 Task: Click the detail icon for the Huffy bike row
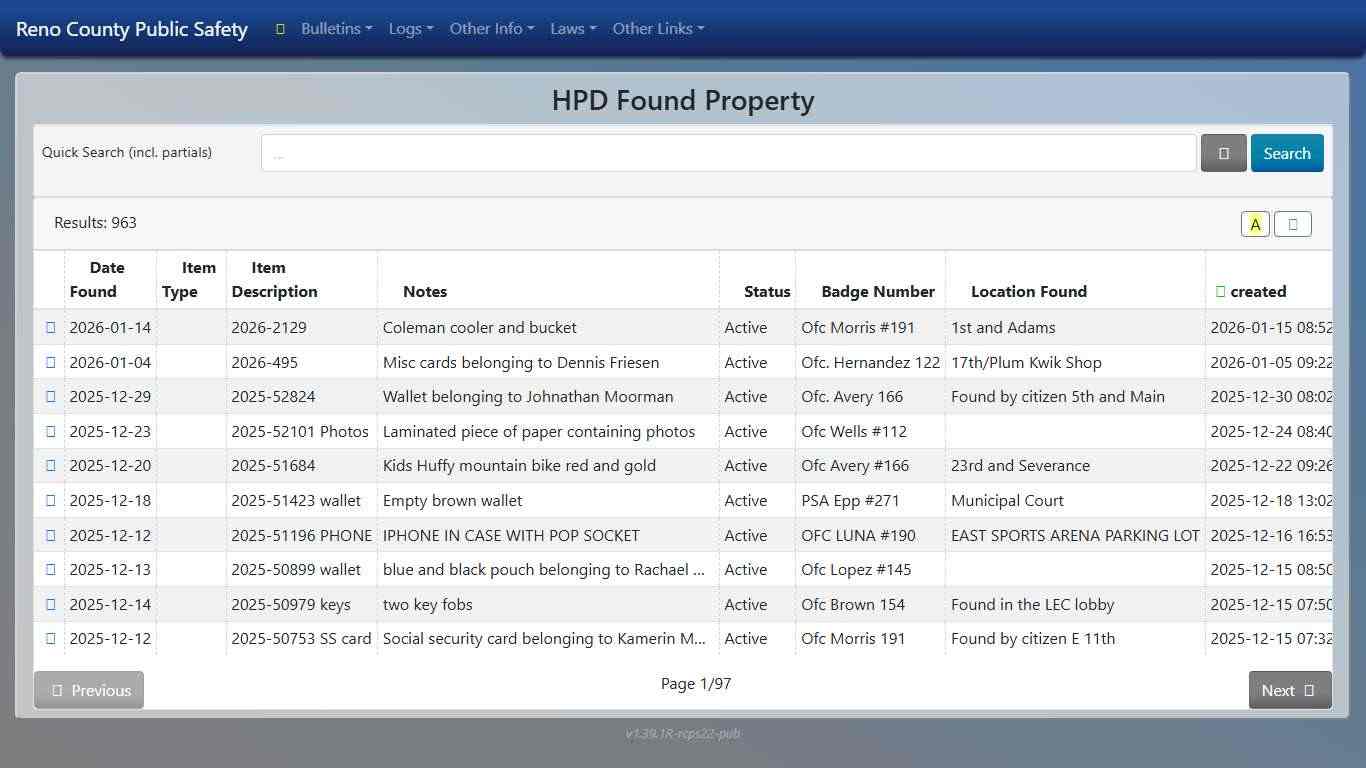(50, 465)
